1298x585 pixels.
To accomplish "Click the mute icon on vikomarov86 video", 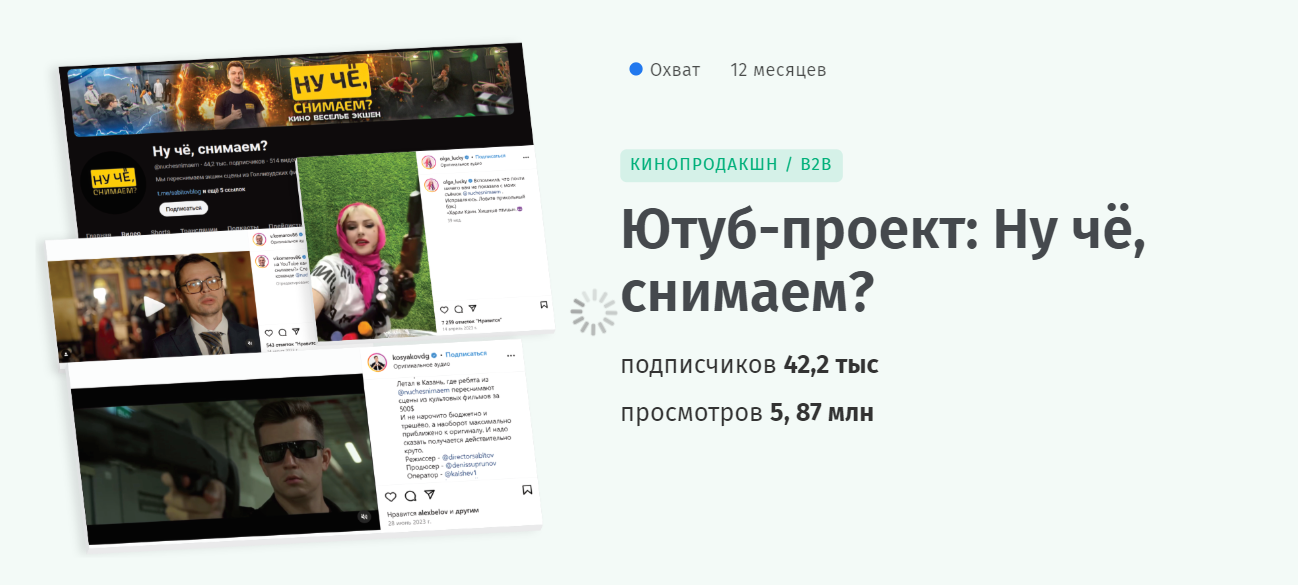I will pos(250,342).
